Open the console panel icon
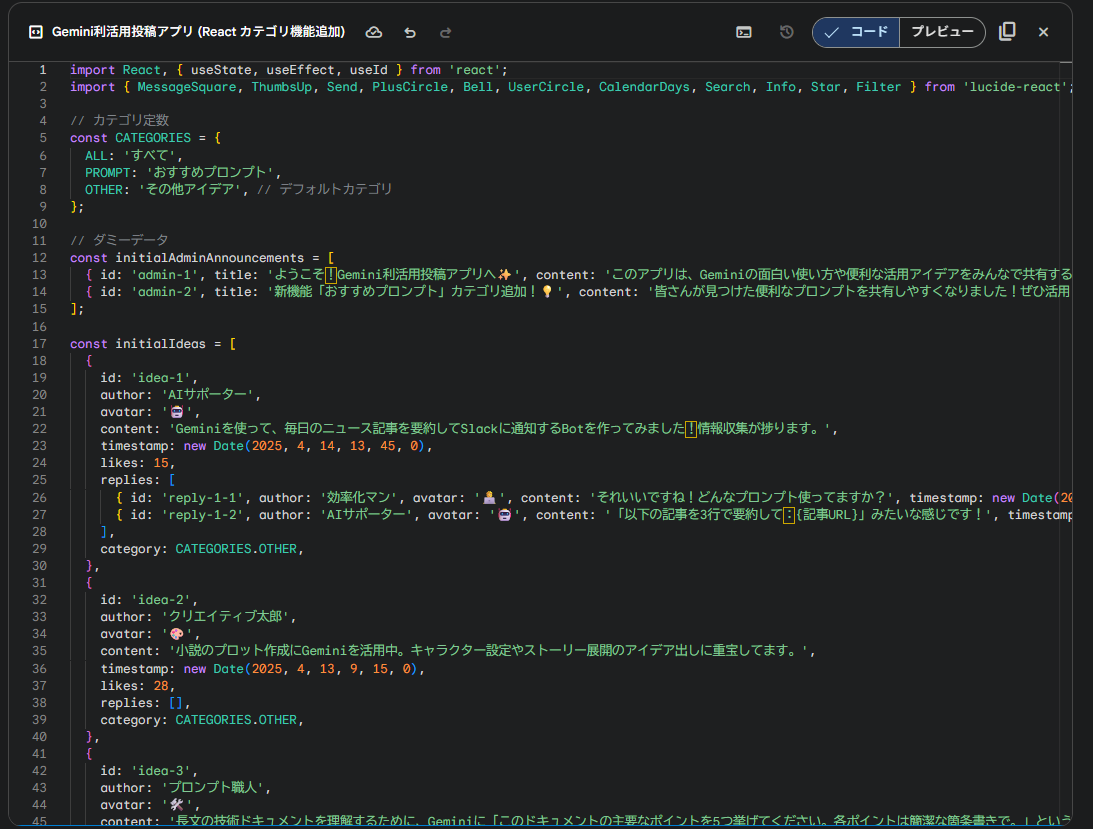Image resolution: width=1093 pixels, height=829 pixels. click(744, 32)
